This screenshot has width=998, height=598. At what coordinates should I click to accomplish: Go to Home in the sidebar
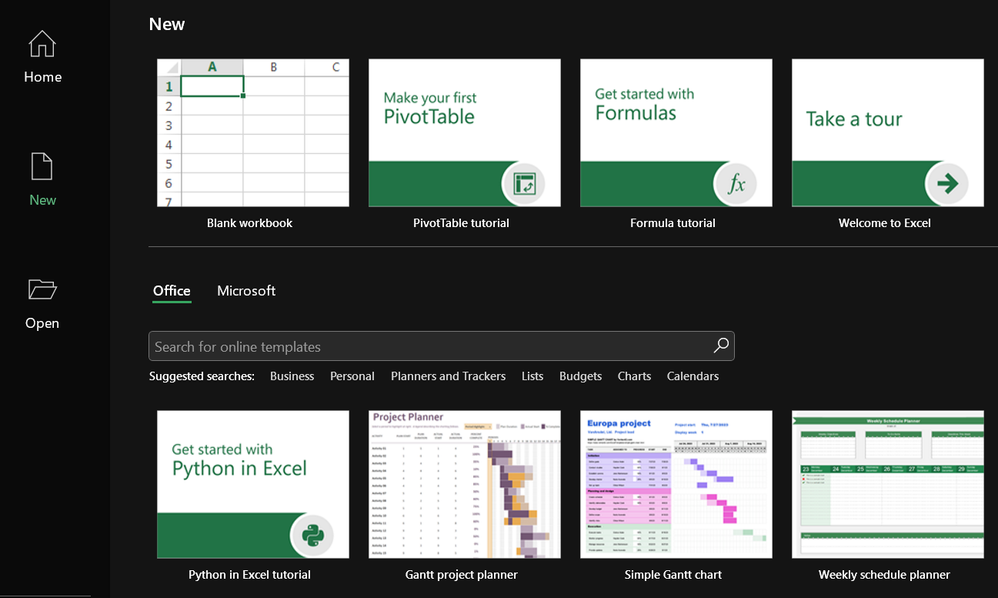tap(42, 57)
